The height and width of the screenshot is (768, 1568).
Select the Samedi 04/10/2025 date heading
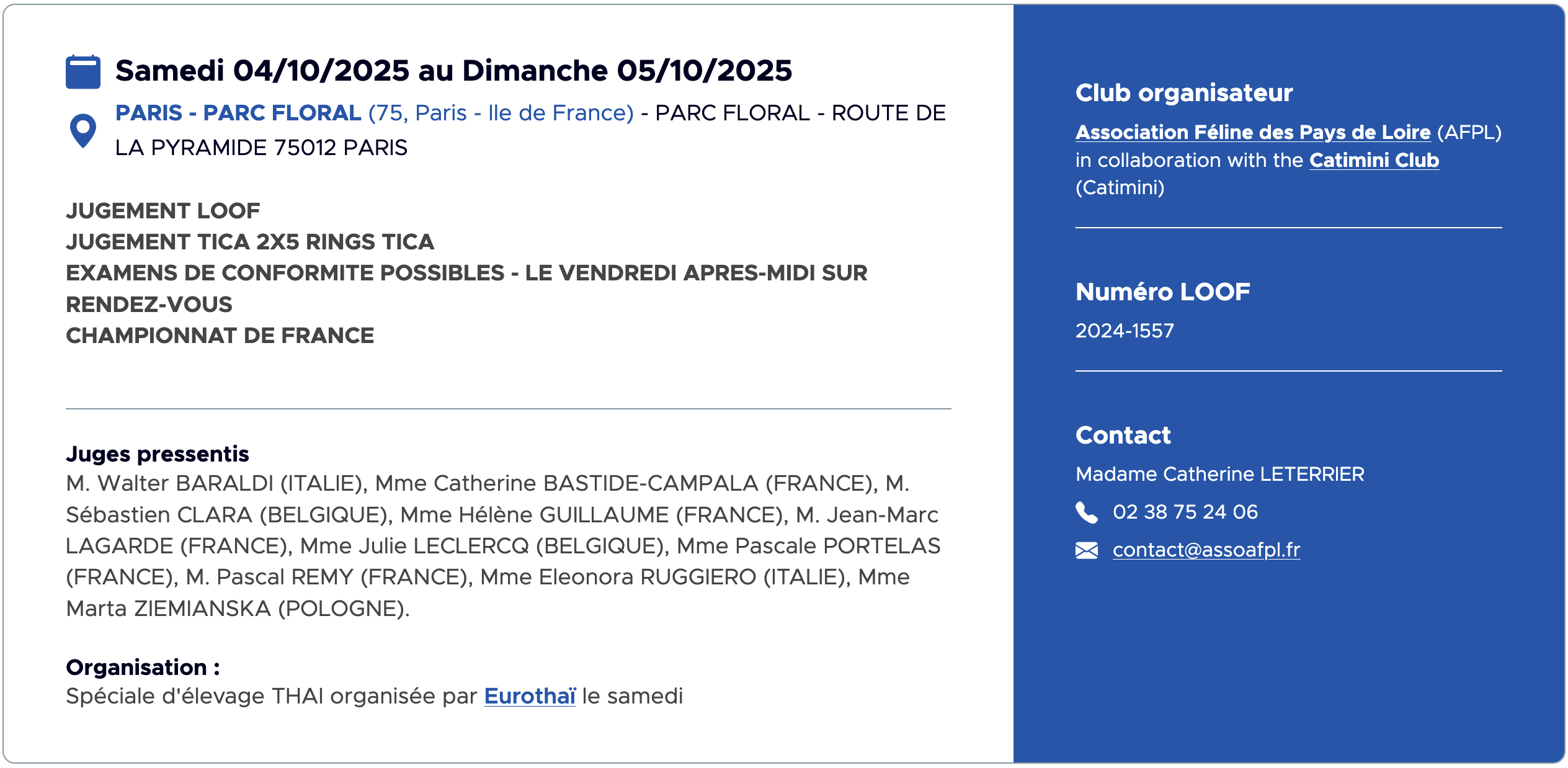coord(453,71)
